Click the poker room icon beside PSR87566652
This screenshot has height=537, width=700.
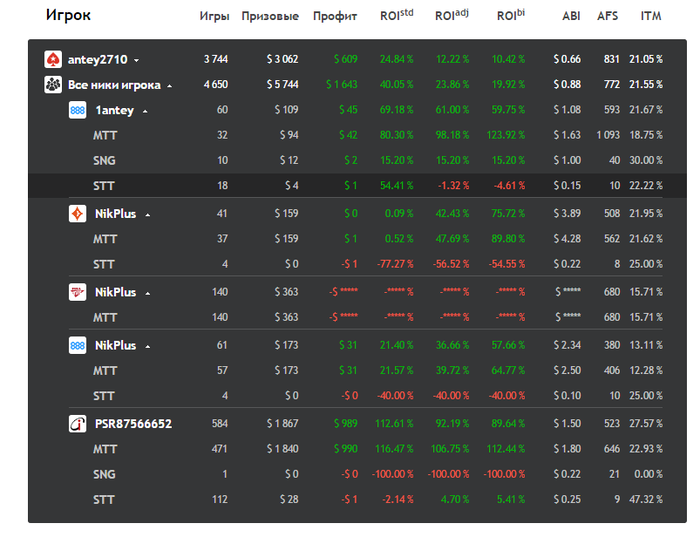point(77,423)
